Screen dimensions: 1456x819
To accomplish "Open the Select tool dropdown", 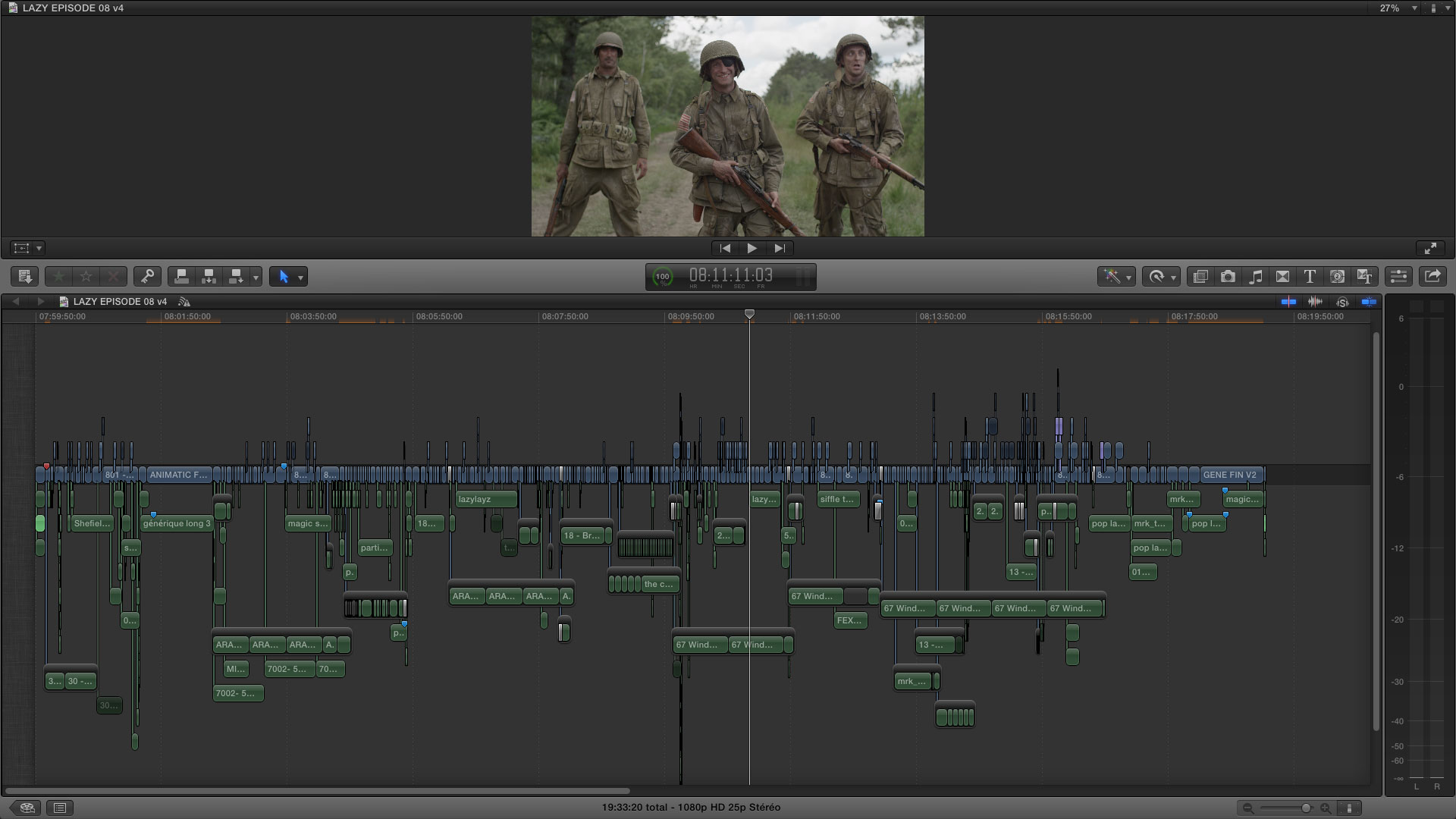I will pos(288,277).
